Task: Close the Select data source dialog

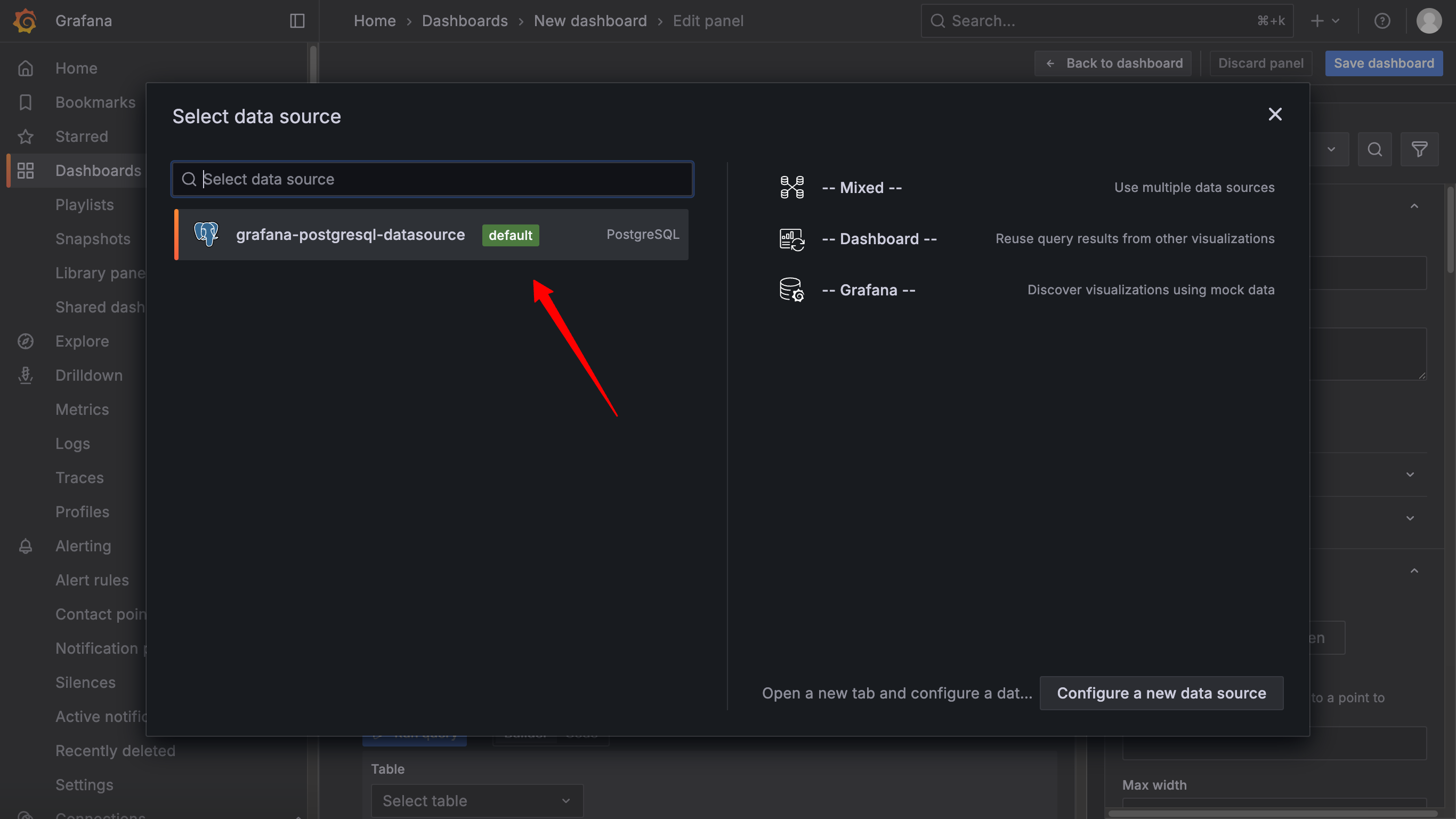Action: [x=1275, y=114]
